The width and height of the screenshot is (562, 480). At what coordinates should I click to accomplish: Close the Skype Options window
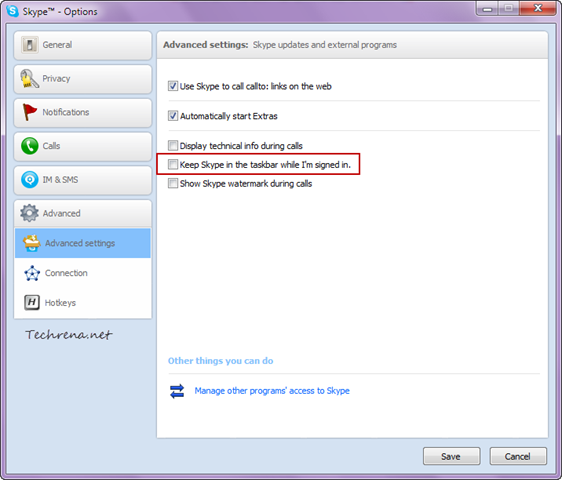pos(538,8)
